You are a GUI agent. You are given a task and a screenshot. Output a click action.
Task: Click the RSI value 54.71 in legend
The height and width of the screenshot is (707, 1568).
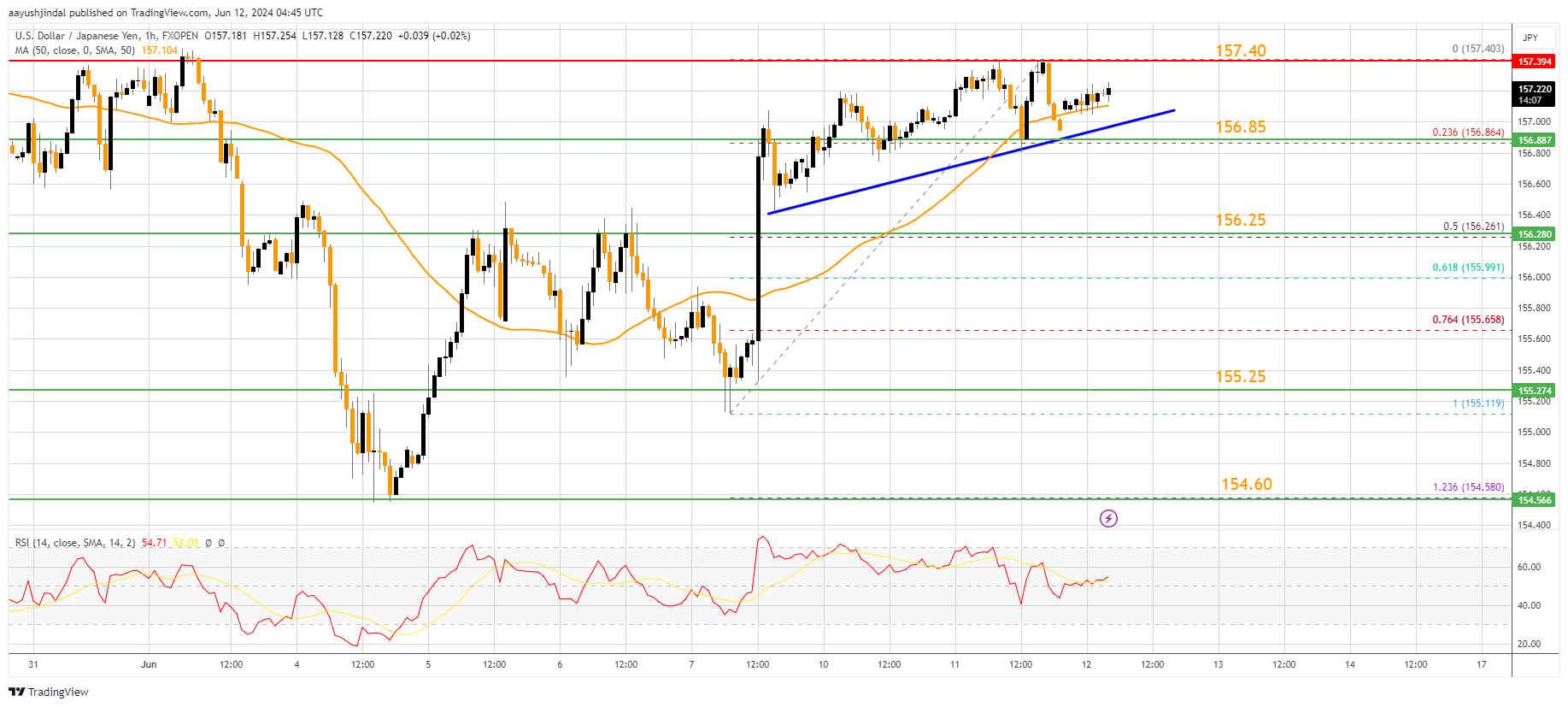coord(155,543)
